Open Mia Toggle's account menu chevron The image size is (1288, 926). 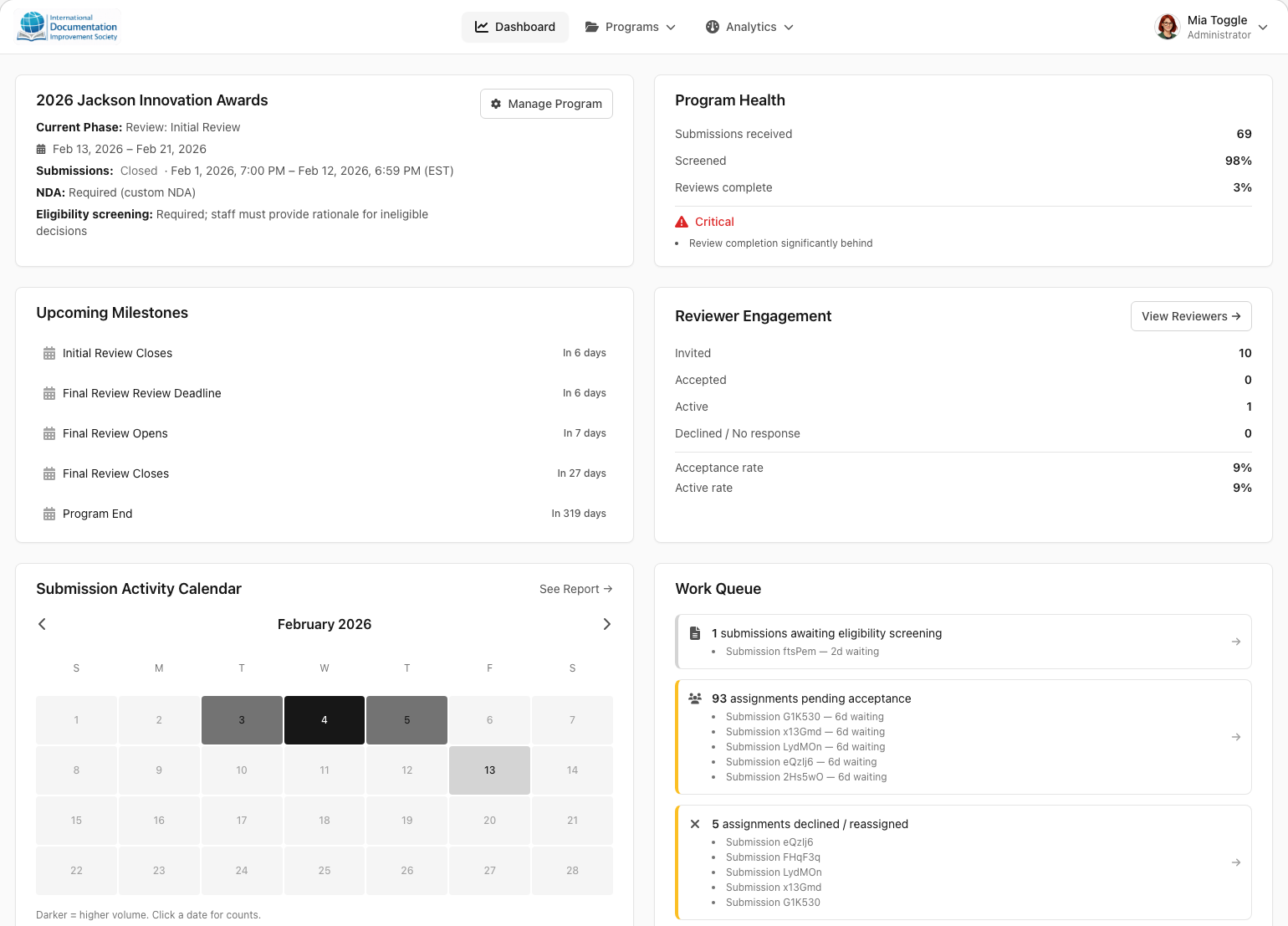pyautogui.click(x=1261, y=27)
